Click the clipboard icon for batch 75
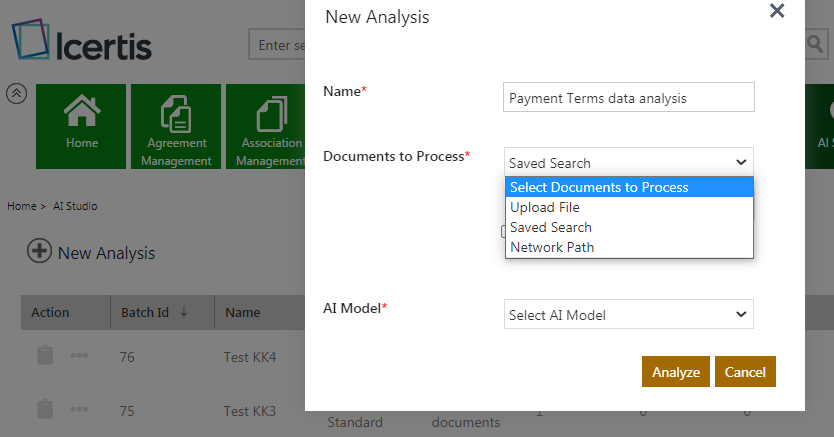 click(45, 410)
